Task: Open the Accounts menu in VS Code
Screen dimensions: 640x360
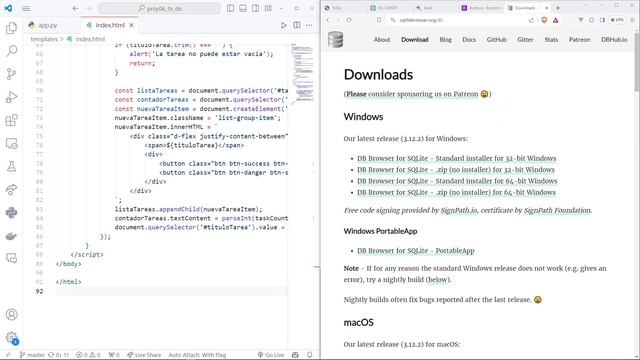Action: (11, 315)
